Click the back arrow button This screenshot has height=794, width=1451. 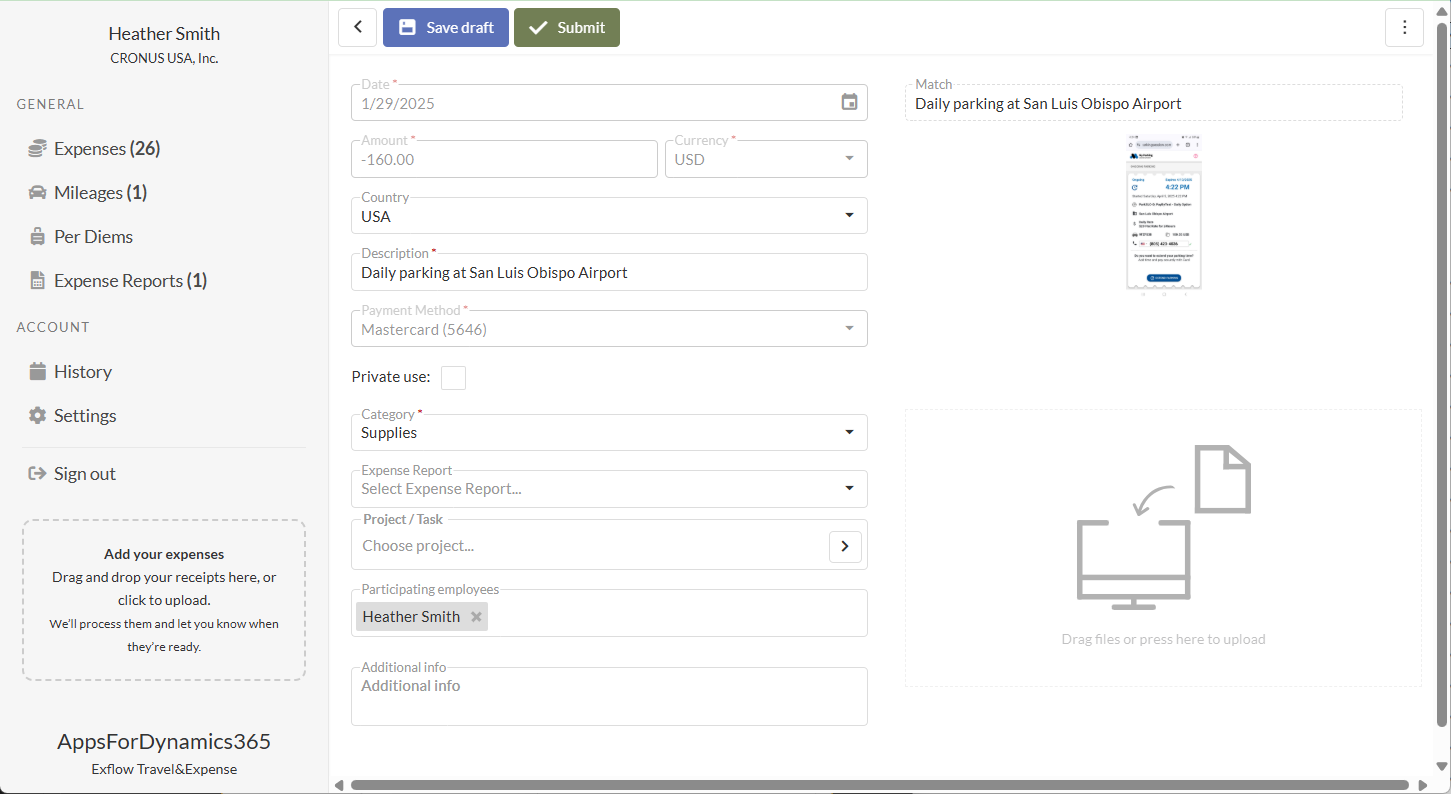pos(358,28)
